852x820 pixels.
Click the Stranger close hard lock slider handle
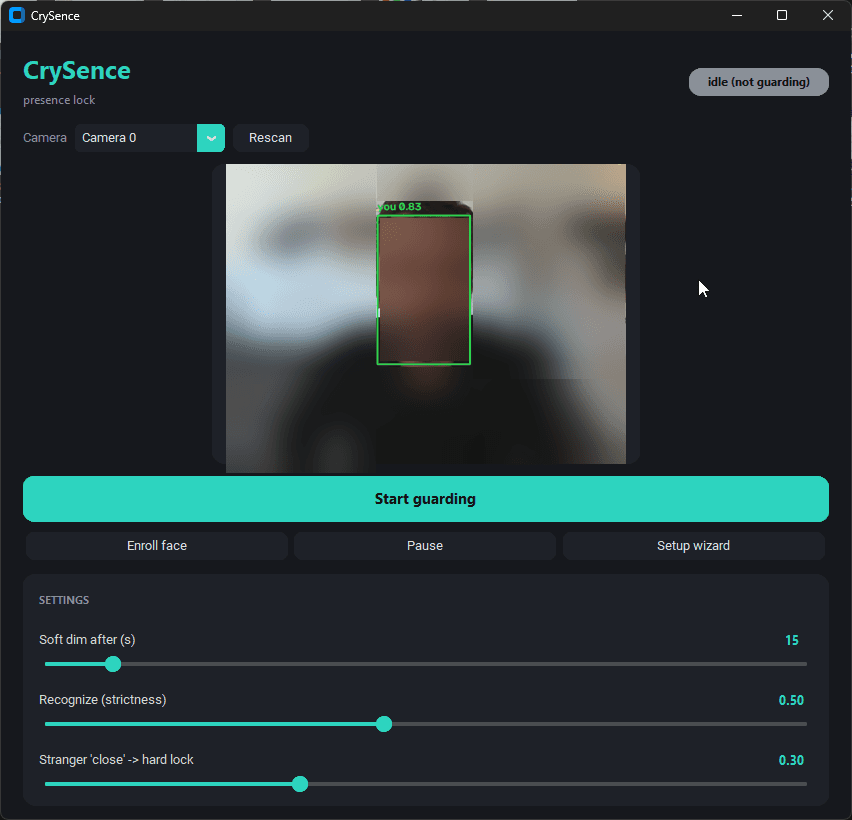pos(300,784)
